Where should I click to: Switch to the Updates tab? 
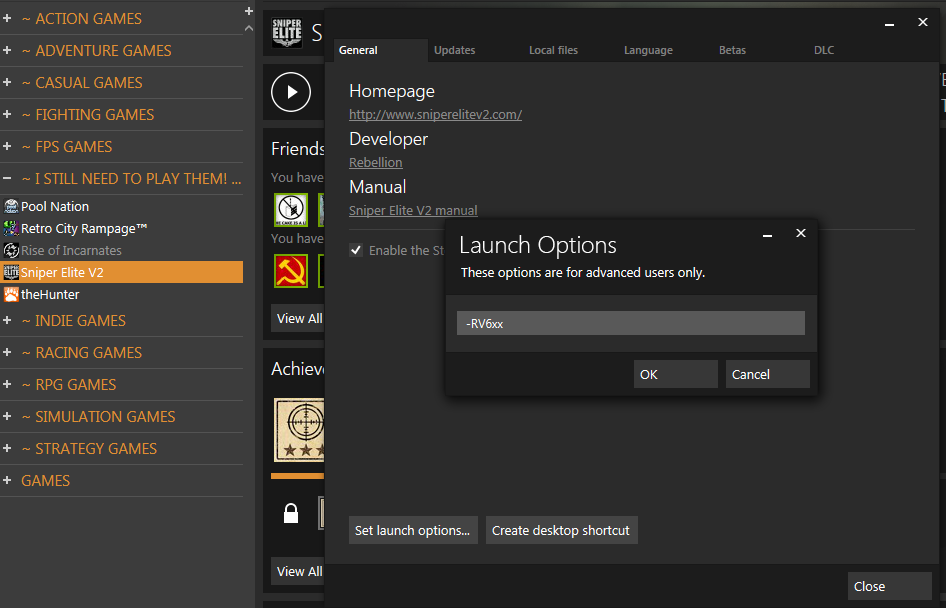(x=454, y=50)
